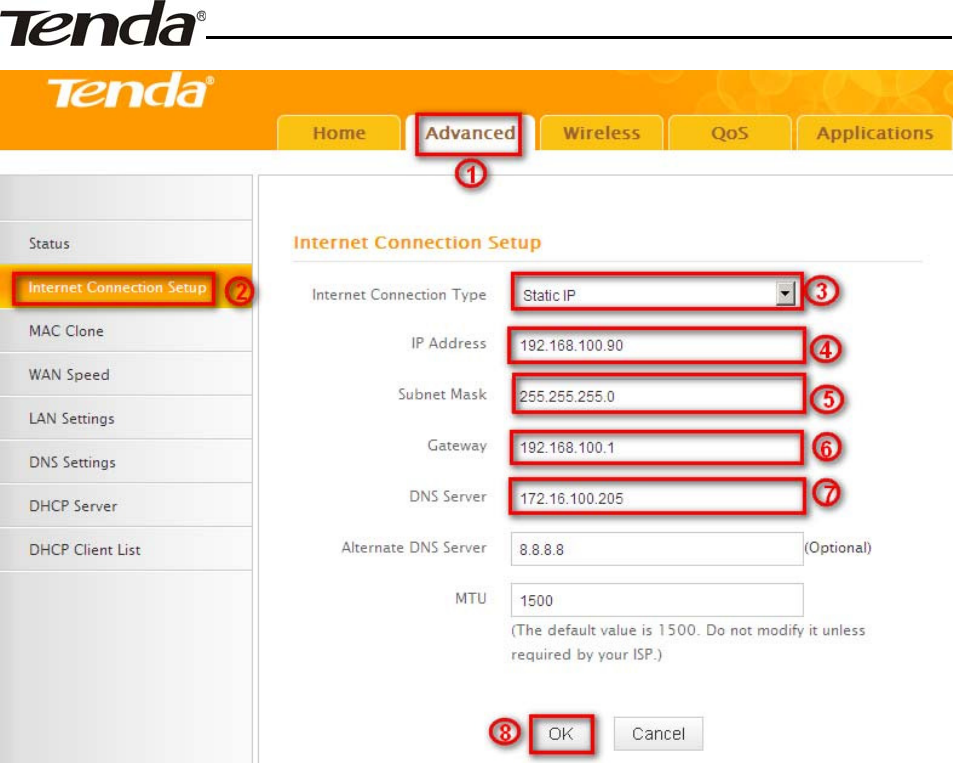The width and height of the screenshot is (953, 763).
Task: Click the '(Optional)' text beside Alternate DNS
Action: pyautogui.click(x=838, y=548)
